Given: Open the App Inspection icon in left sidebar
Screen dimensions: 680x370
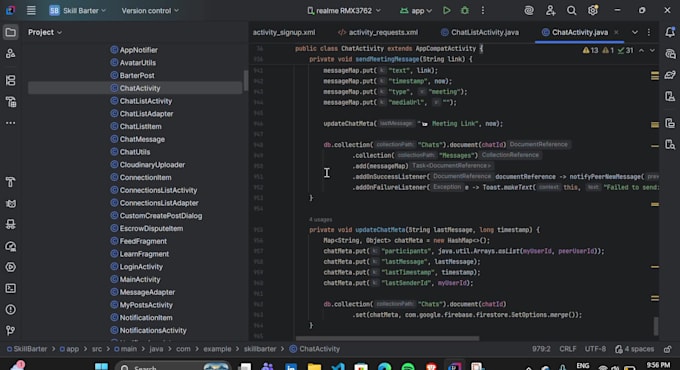Looking at the screenshot, I should [x=10, y=224].
